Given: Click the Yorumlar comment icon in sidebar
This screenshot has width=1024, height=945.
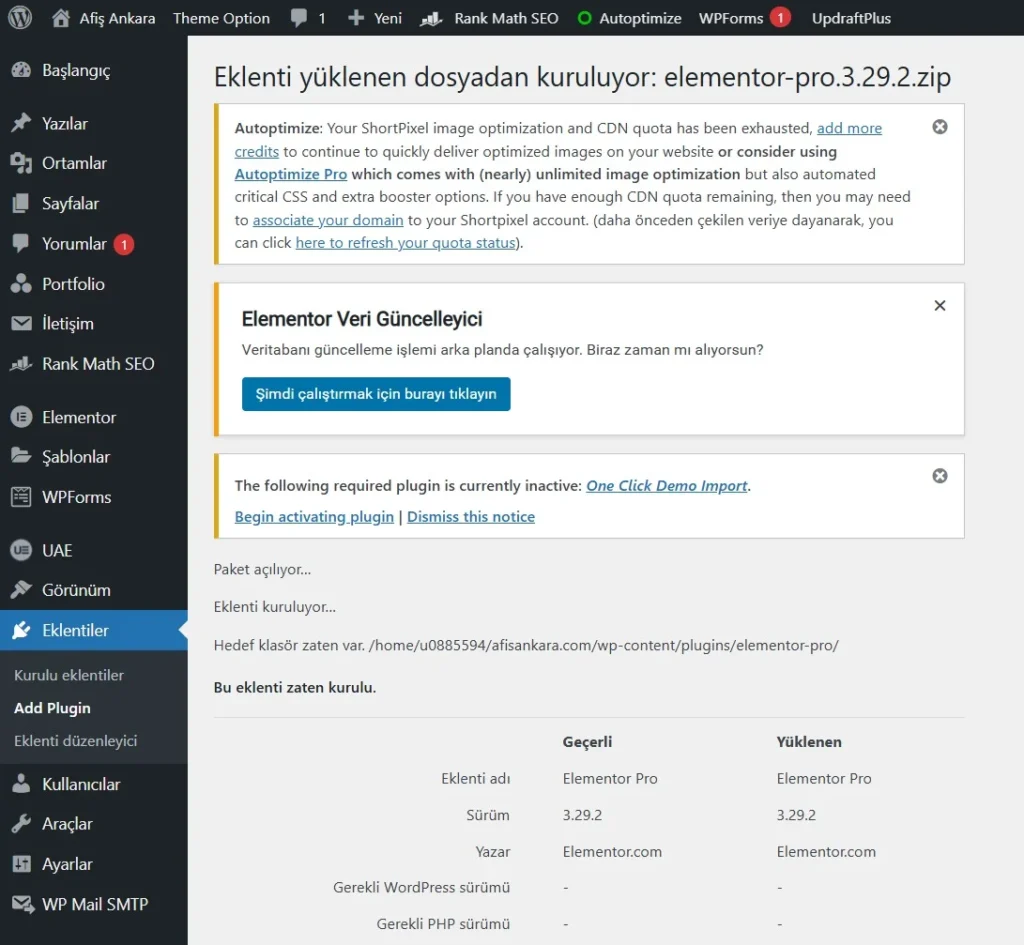Looking at the screenshot, I should [x=21, y=243].
